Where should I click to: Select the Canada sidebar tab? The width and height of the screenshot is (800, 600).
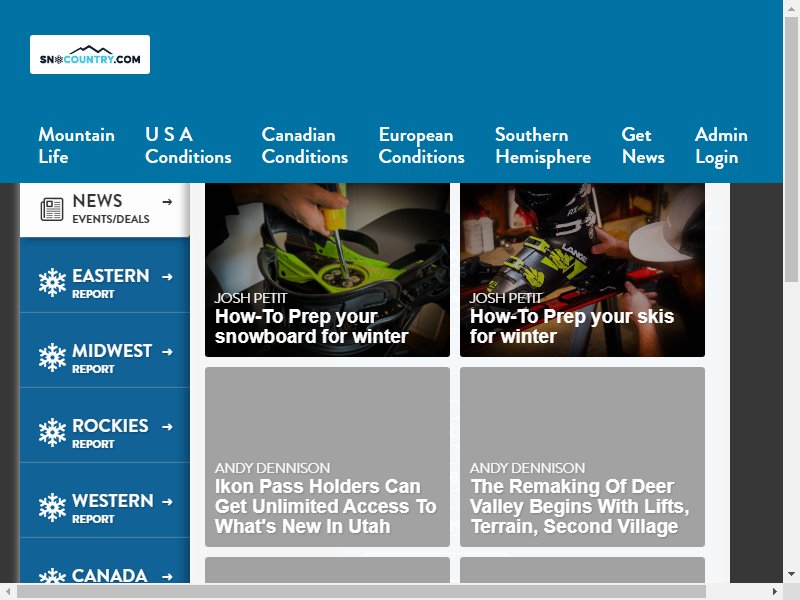point(105,561)
